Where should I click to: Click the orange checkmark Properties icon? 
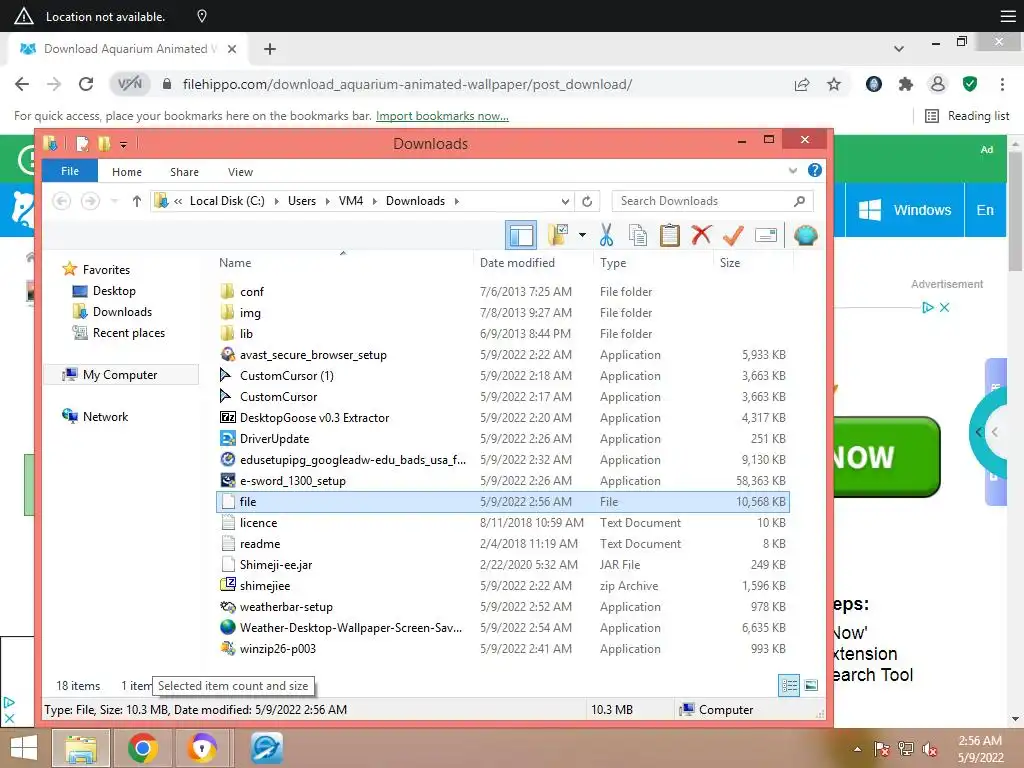(x=733, y=235)
